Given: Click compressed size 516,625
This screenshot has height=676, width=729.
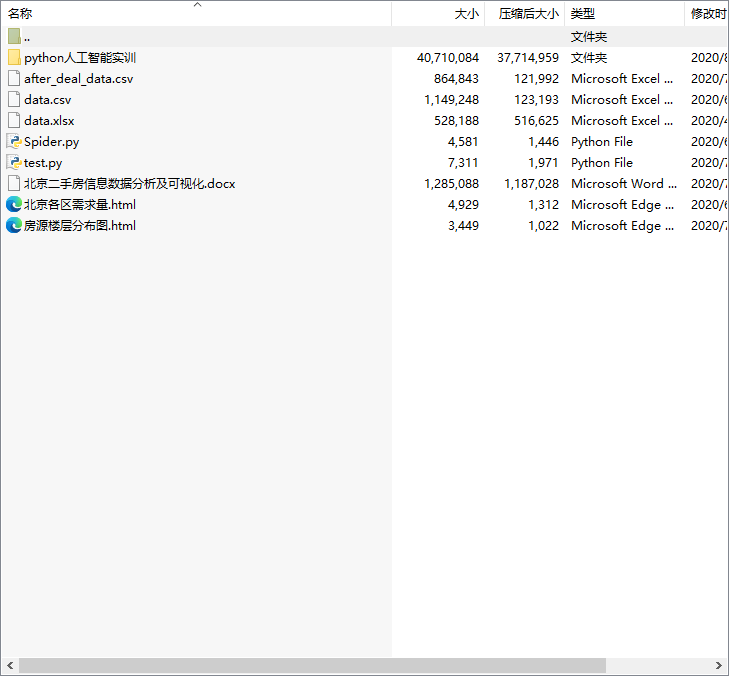Looking at the screenshot, I should click(x=536, y=120).
